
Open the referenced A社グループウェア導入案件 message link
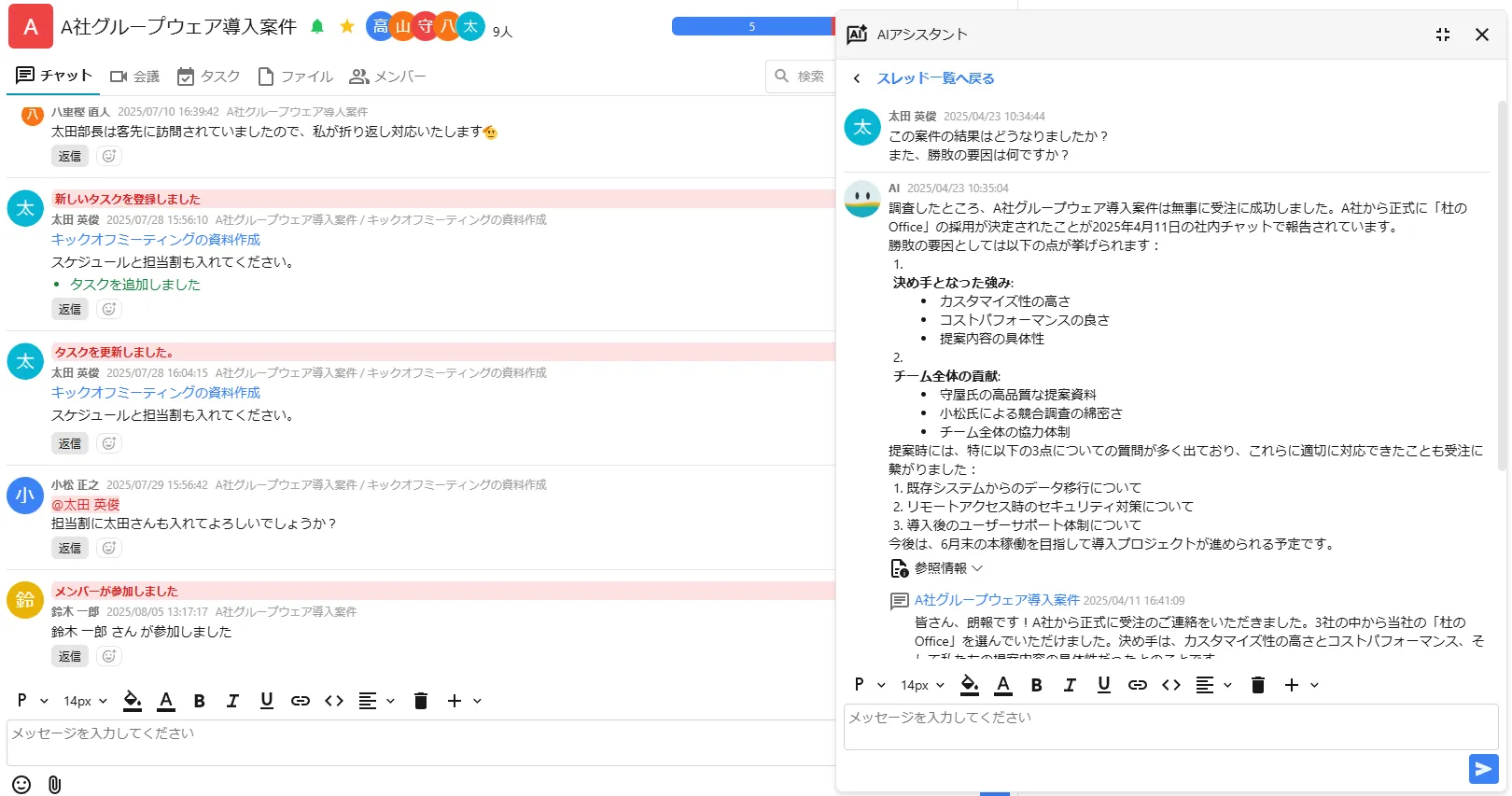click(997, 600)
